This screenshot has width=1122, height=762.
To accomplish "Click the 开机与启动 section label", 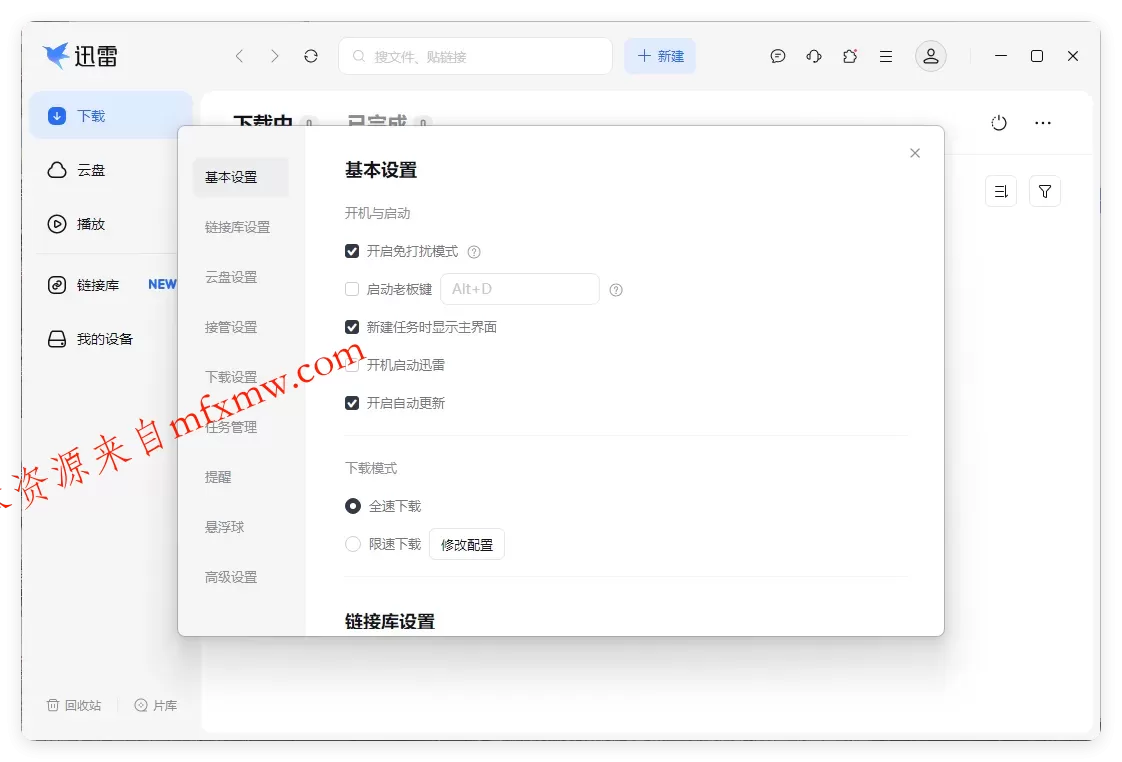I will tap(377, 213).
